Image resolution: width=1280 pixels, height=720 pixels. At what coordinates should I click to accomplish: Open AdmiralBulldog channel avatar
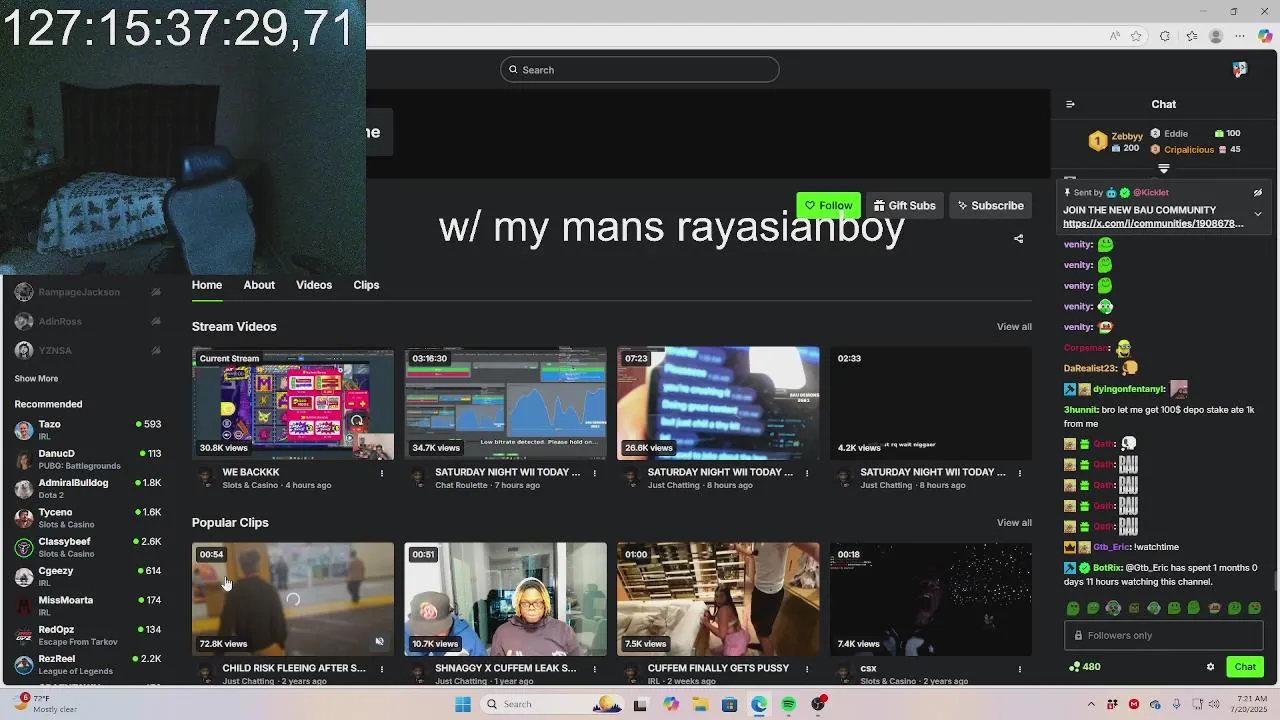pyautogui.click(x=24, y=489)
